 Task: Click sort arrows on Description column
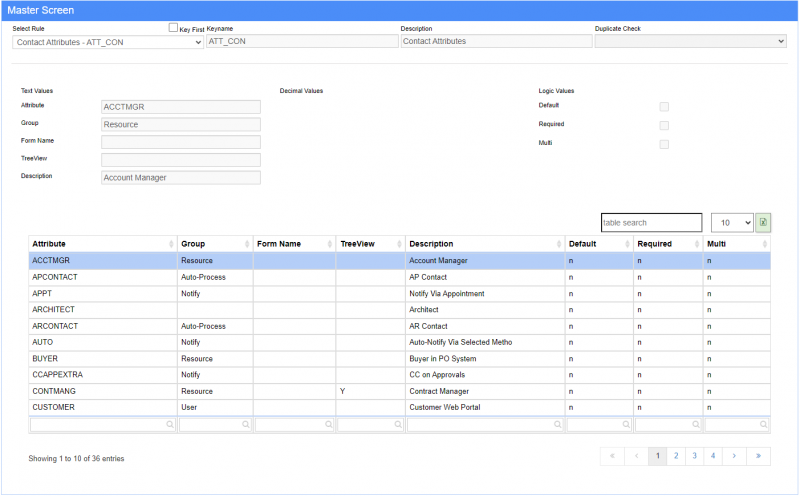point(558,244)
